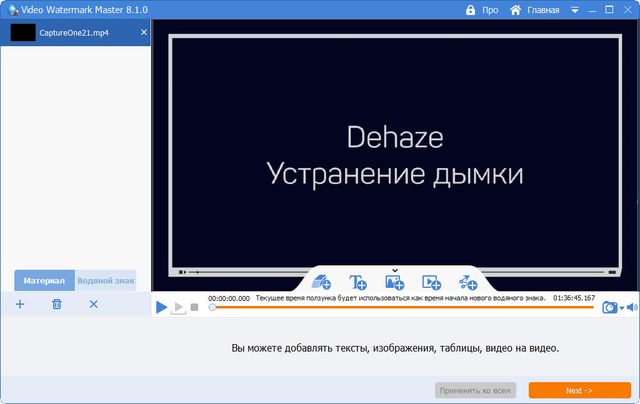The height and width of the screenshot is (404, 640).
Task: Delete selected file with trash icon
Action: point(57,304)
